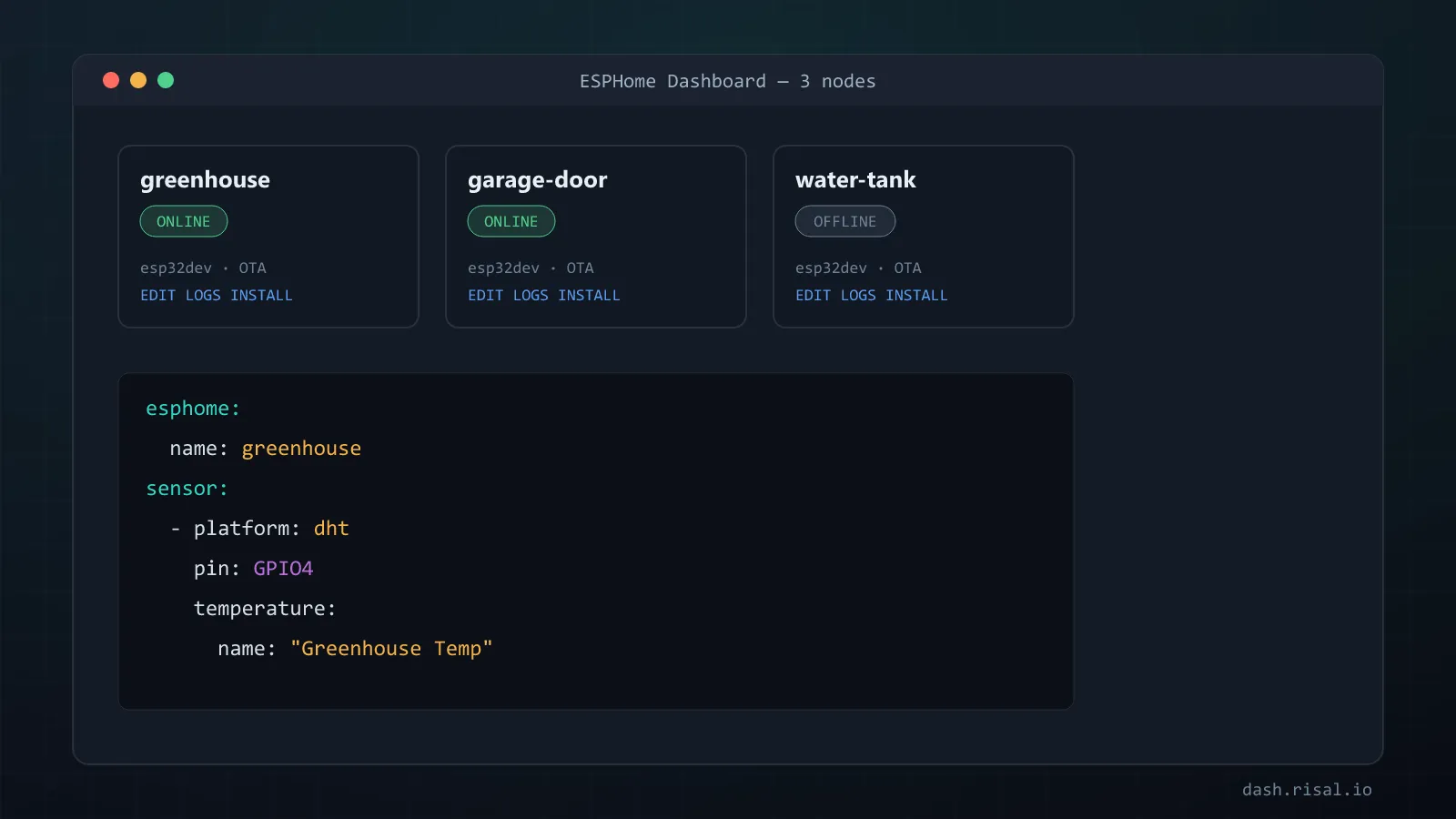This screenshot has width=1456, height=819.
Task: Open LOGS for the garage-door node
Action: click(531, 295)
